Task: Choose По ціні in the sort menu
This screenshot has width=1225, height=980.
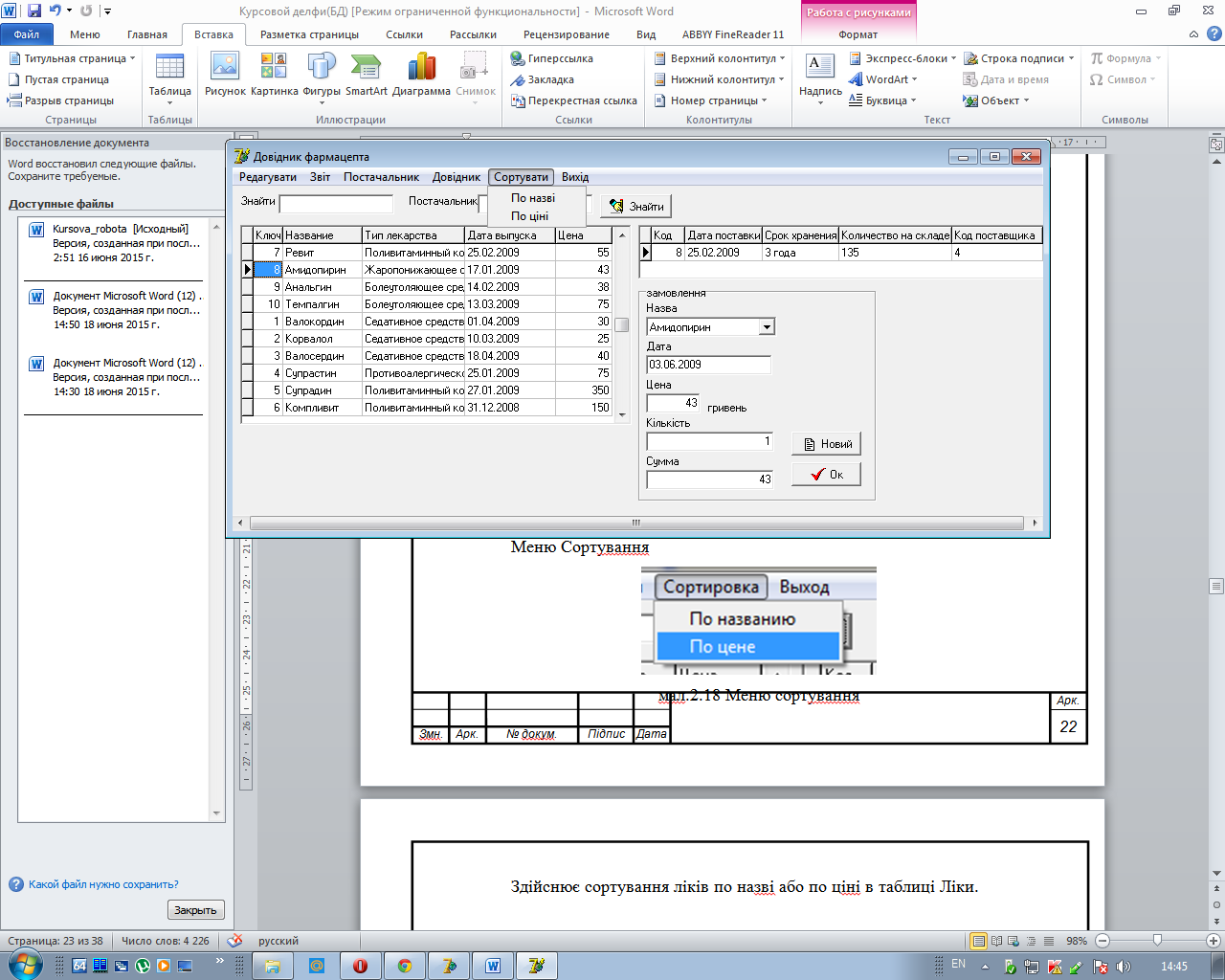Action: (x=529, y=216)
